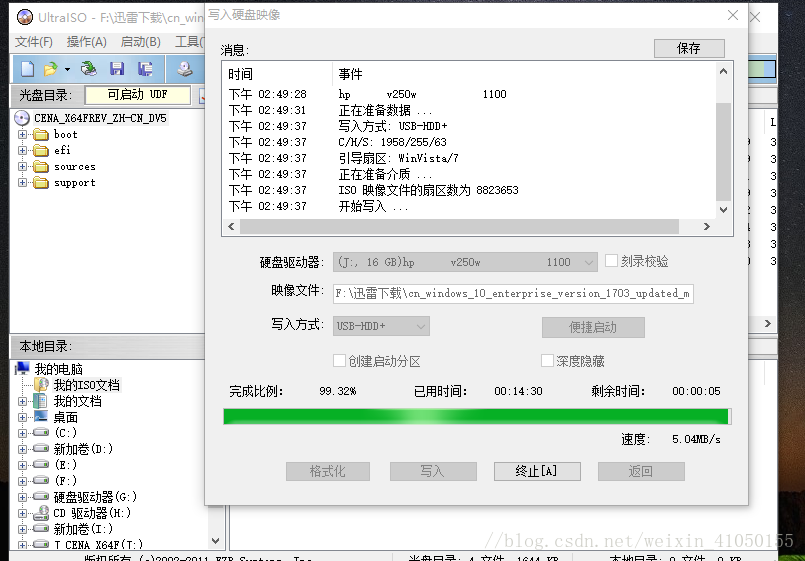This screenshot has height=561, width=805.
Task: Expand the efi folder node
Action: 22,150
